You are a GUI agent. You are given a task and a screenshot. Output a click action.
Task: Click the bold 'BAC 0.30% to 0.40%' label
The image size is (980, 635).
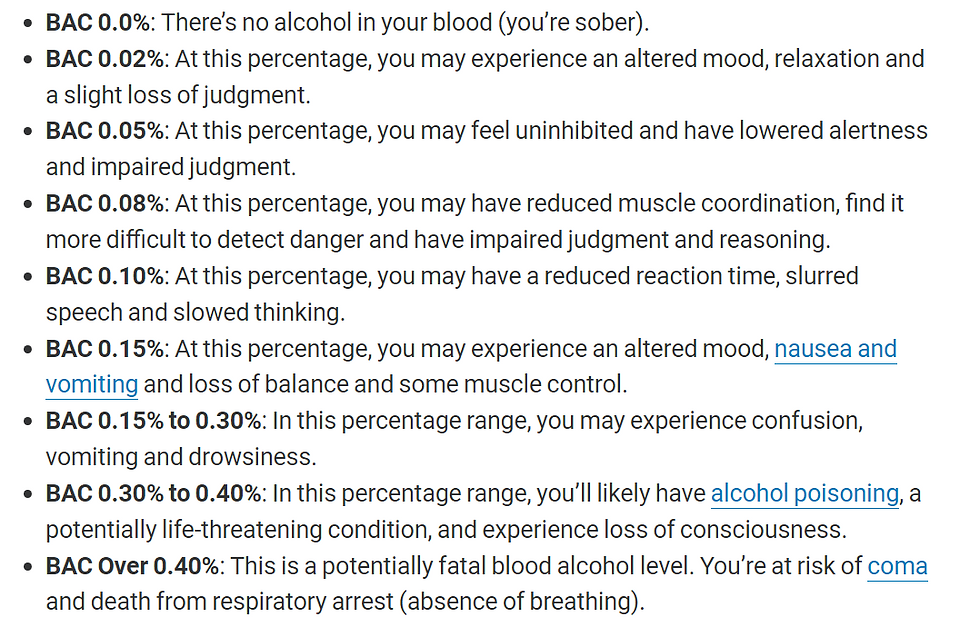coord(154,494)
